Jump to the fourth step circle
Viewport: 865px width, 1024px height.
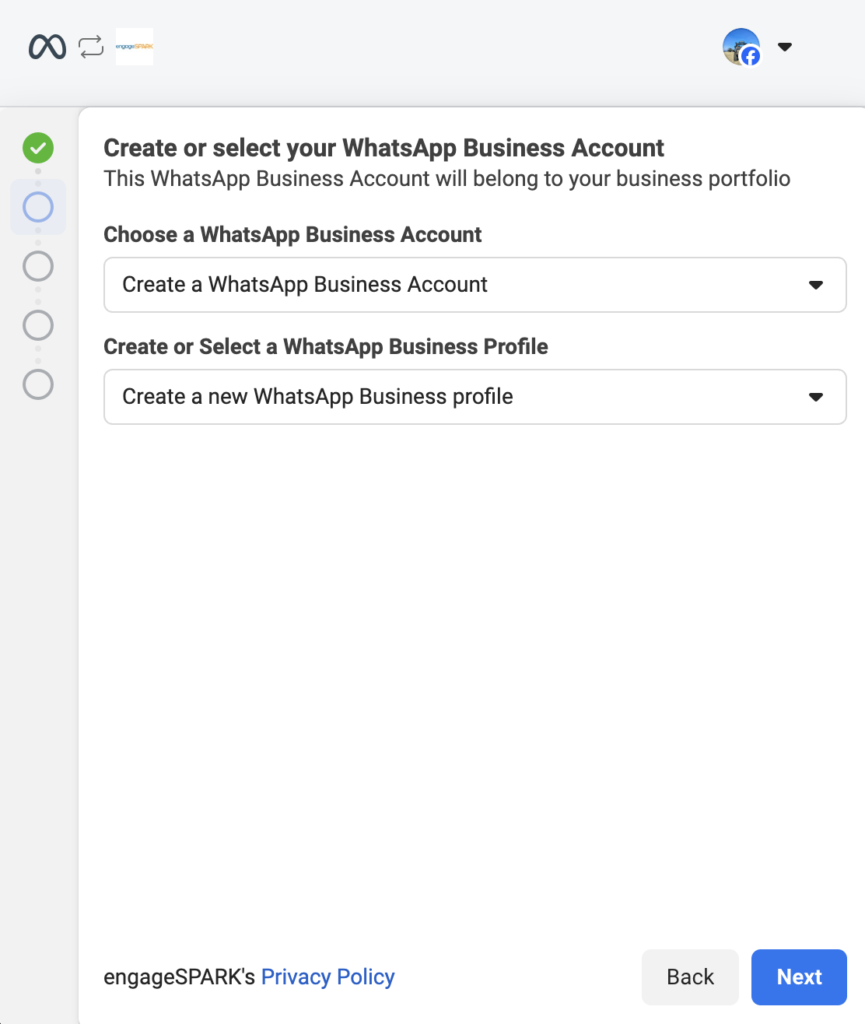(38, 325)
